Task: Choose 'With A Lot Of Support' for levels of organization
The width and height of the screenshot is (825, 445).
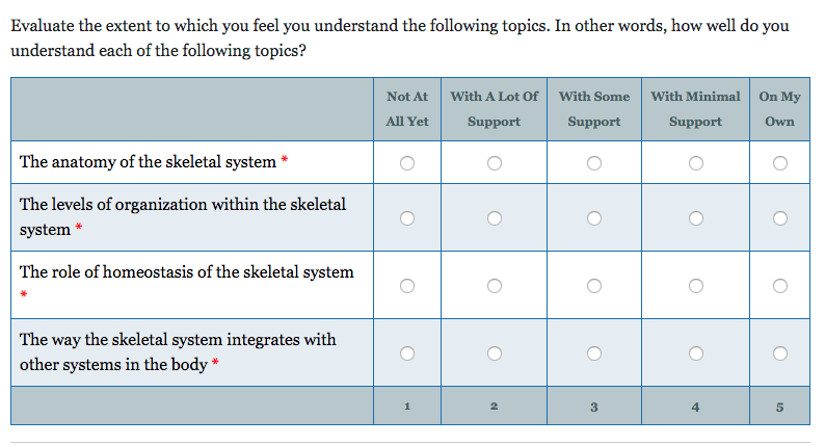Action: (494, 218)
